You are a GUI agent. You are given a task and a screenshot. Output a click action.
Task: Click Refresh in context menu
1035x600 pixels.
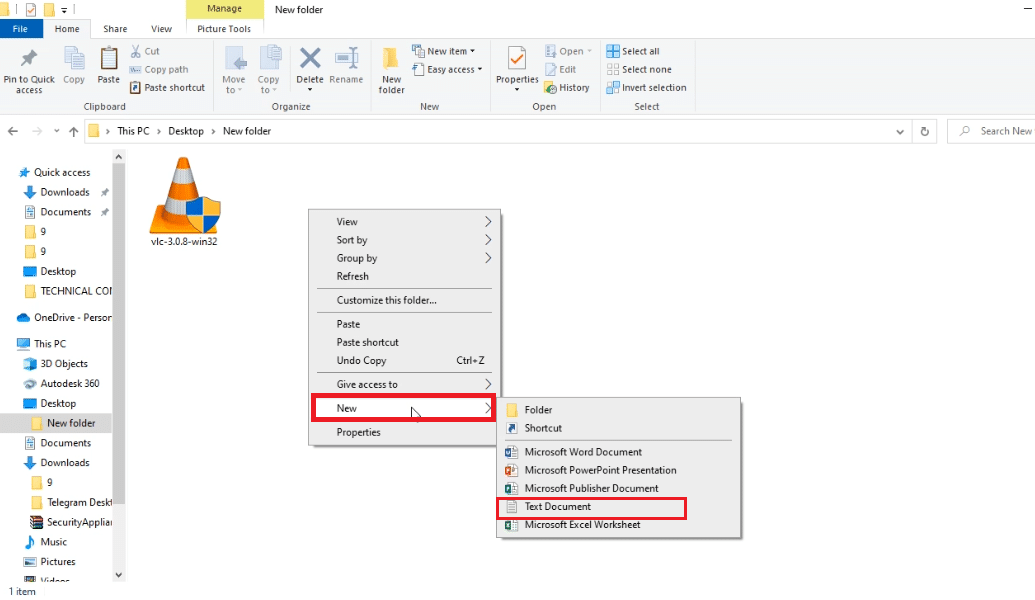coord(404,276)
